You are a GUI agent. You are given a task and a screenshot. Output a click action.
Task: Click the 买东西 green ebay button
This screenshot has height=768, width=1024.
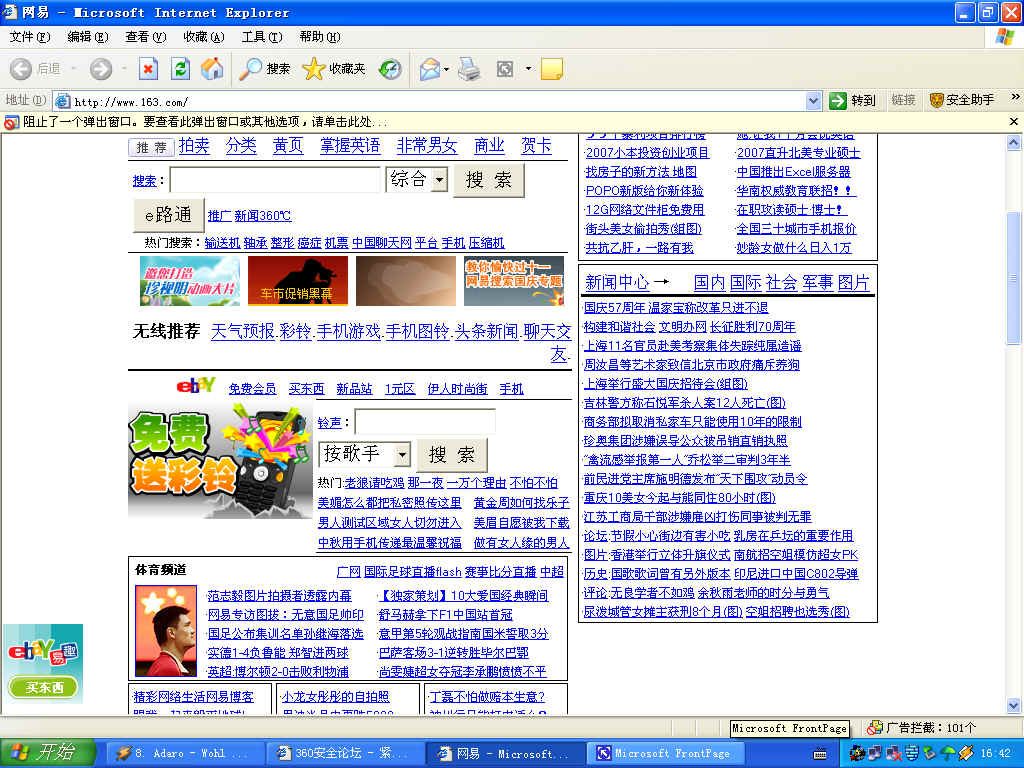(43, 688)
